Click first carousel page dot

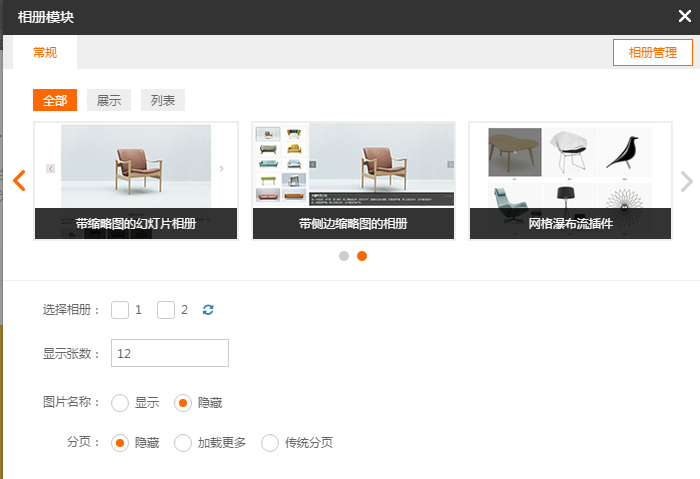[x=344, y=256]
